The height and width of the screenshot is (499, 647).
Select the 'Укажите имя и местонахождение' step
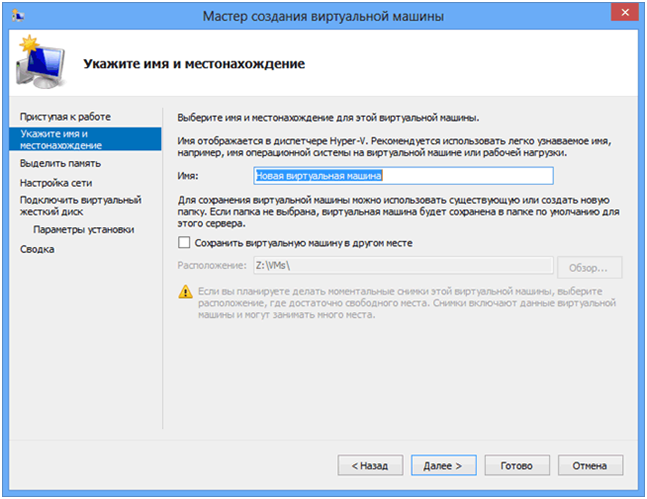[60, 139]
